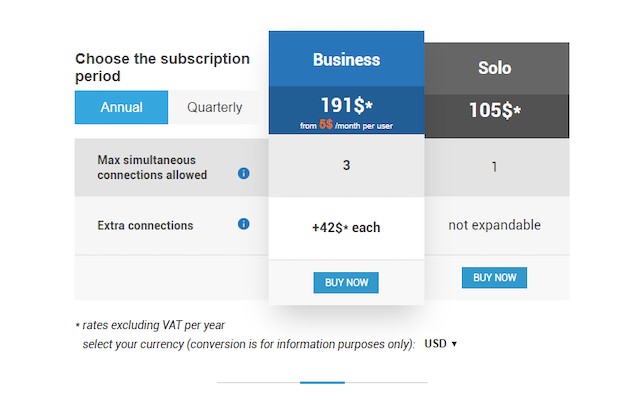Click the blue slider indicator at bottom

[x=322, y=382]
